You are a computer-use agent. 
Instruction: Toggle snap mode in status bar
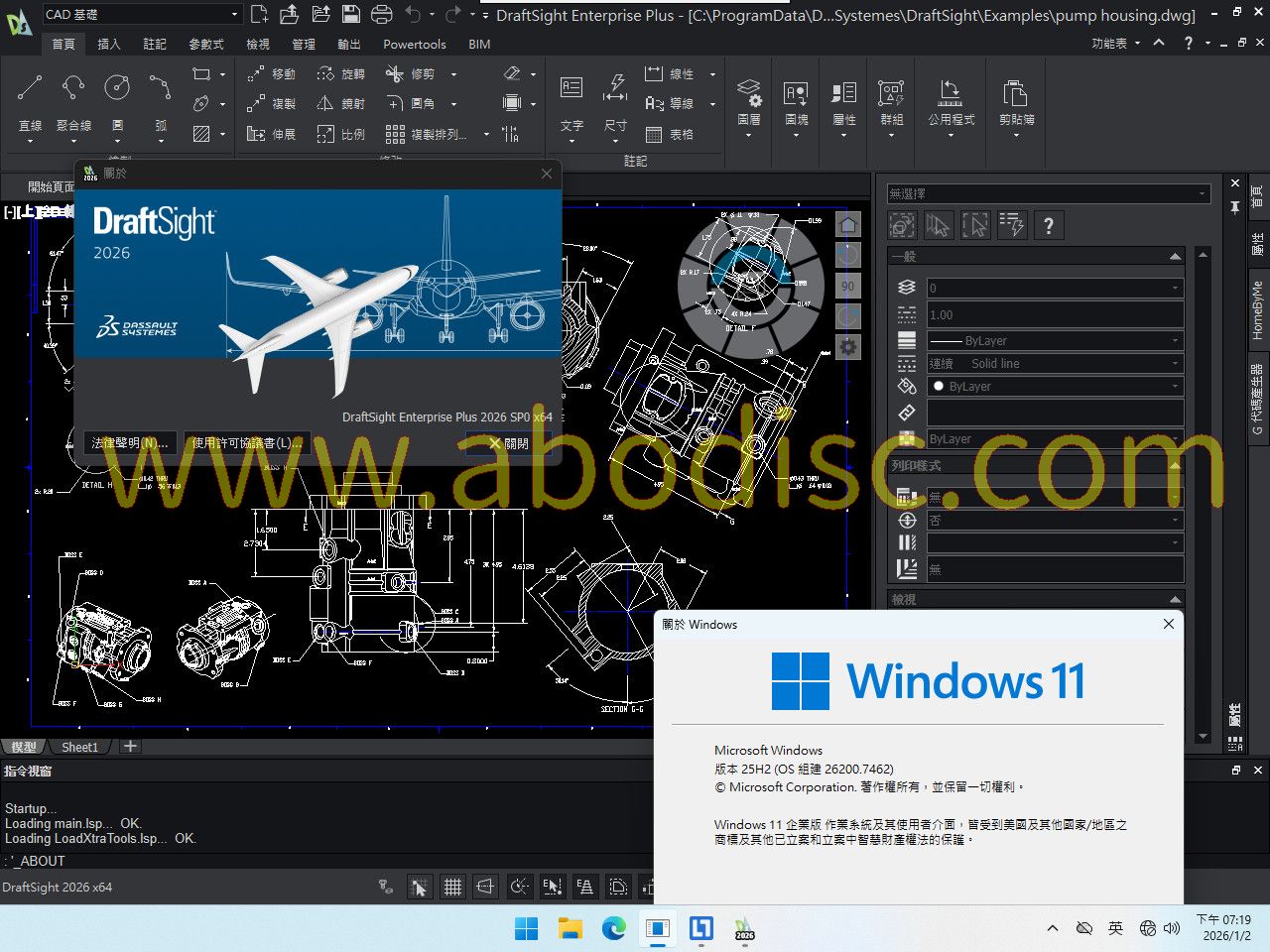click(x=420, y=888)
